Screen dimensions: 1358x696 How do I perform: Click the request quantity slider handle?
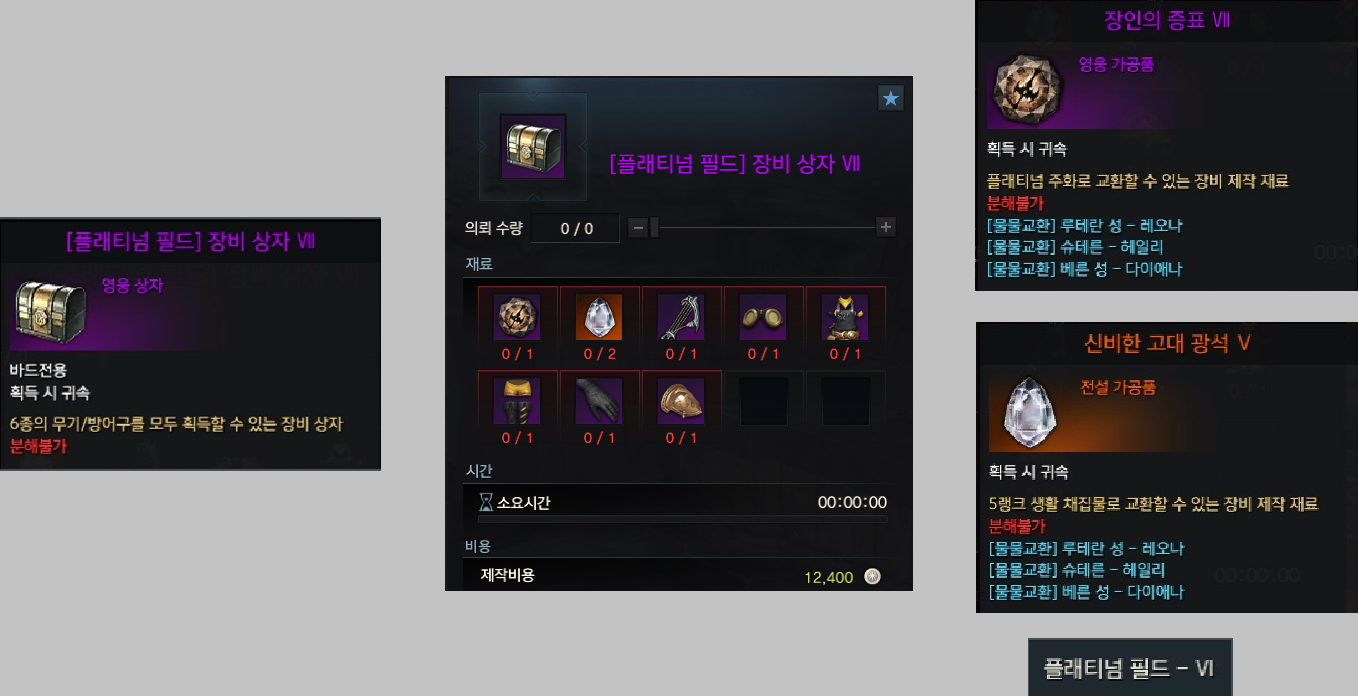point(655,228)
